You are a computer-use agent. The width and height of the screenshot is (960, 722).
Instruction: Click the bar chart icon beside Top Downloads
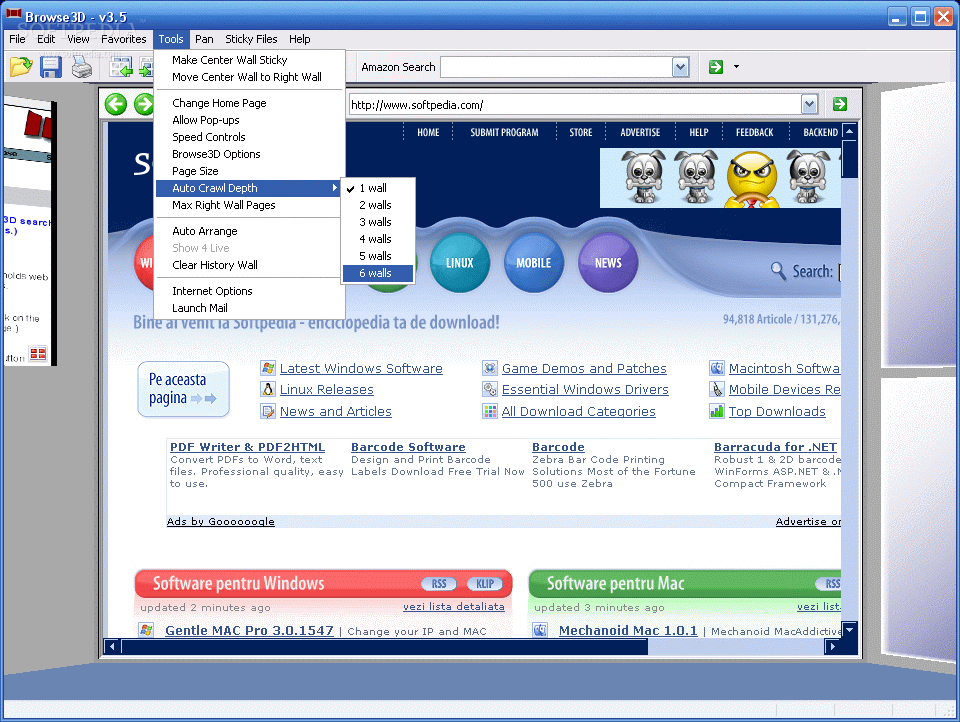coord(716,412)
